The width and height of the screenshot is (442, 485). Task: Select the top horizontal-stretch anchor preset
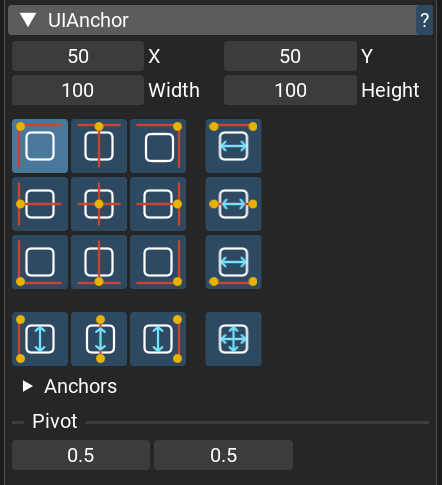point(234,146)
